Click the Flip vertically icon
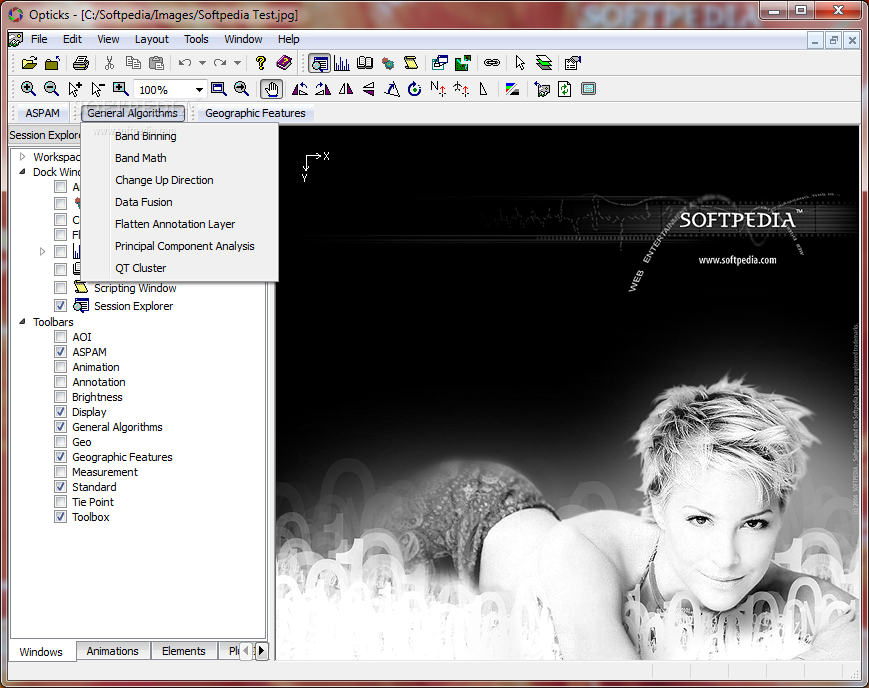The image size is (869, 688). click(369, 89)
